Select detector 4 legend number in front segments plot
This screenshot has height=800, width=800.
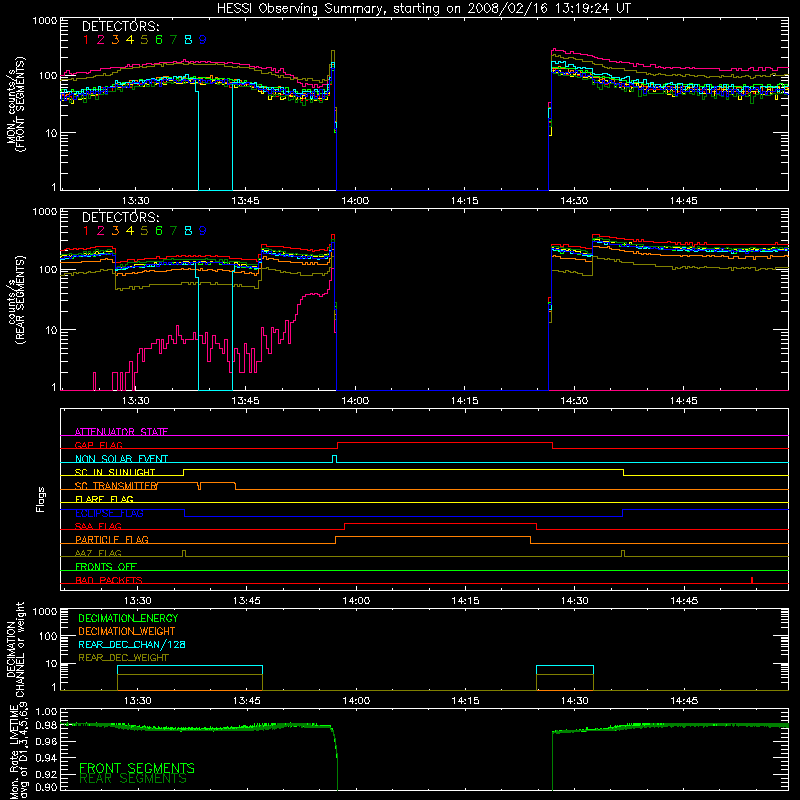click(130, 40)
